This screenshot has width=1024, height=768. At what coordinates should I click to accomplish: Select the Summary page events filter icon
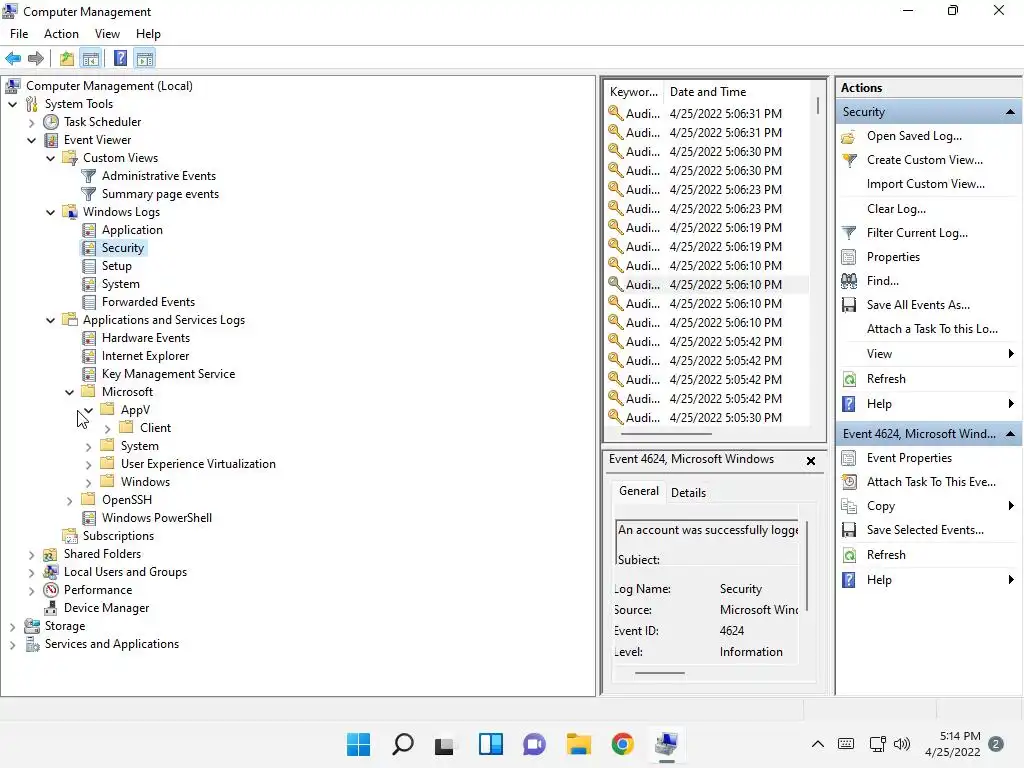(x=88, y=194)
